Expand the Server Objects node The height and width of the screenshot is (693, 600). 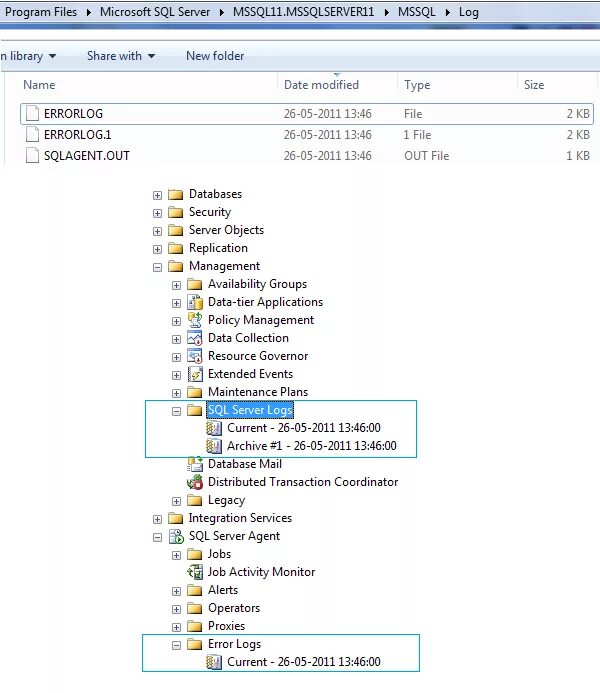(x=157, y=231)
